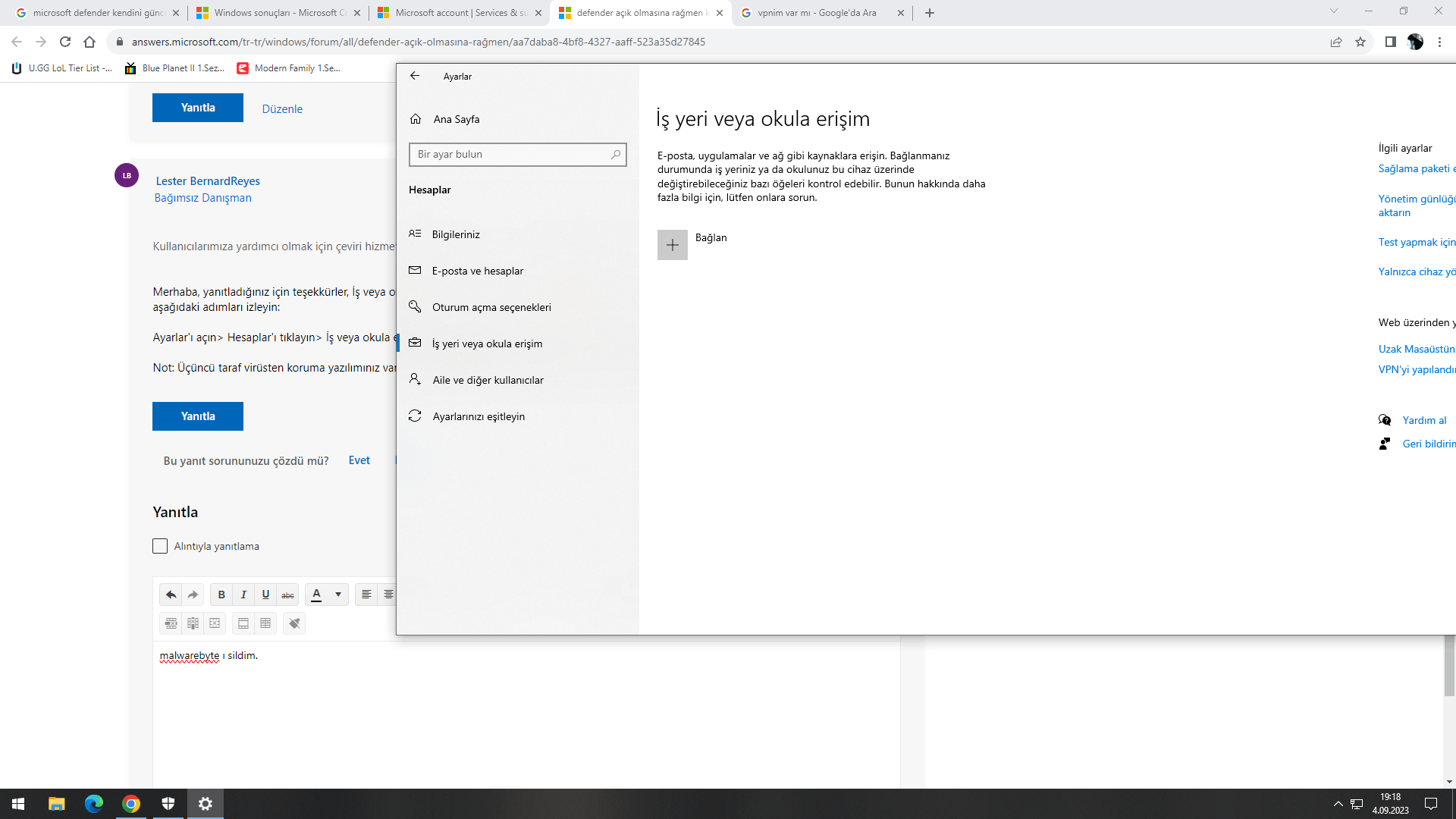Click Evet to mark the answer as helpful

click(359, 460)
